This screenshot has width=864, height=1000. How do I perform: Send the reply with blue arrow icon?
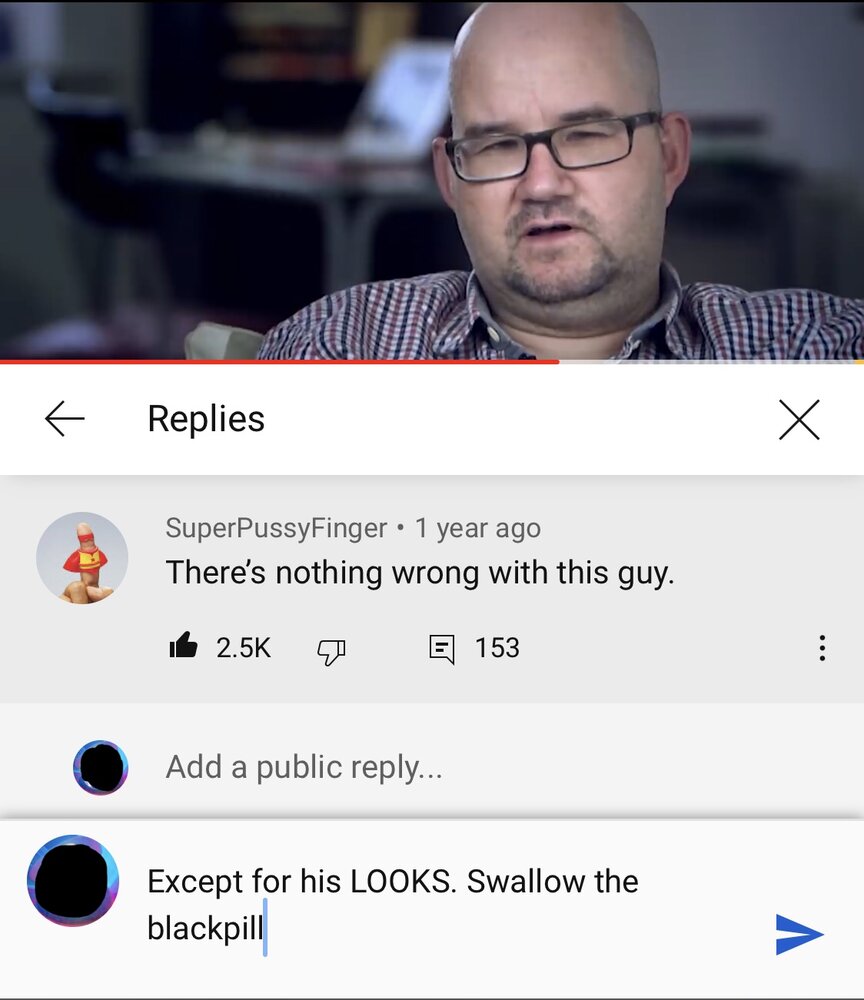tap(799, 934)
